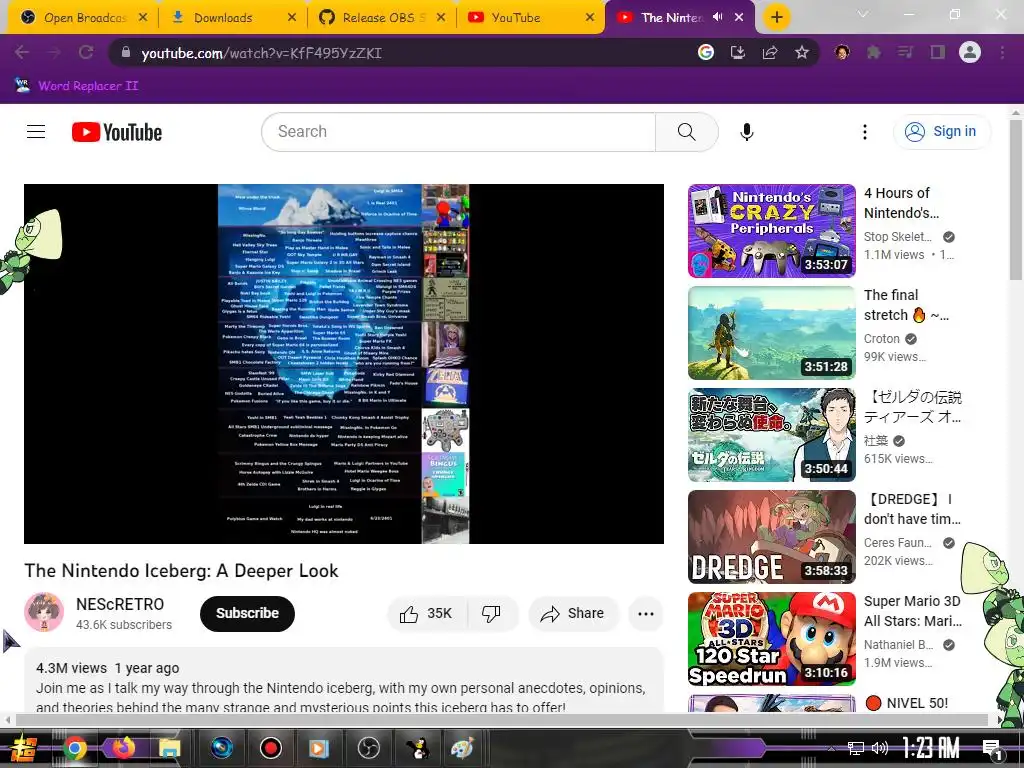This screenshot has height=768, width=1024.
Task: Open the 3:51:28 Zelda landscape thumbnail
Action: click(x=771, y=332)
